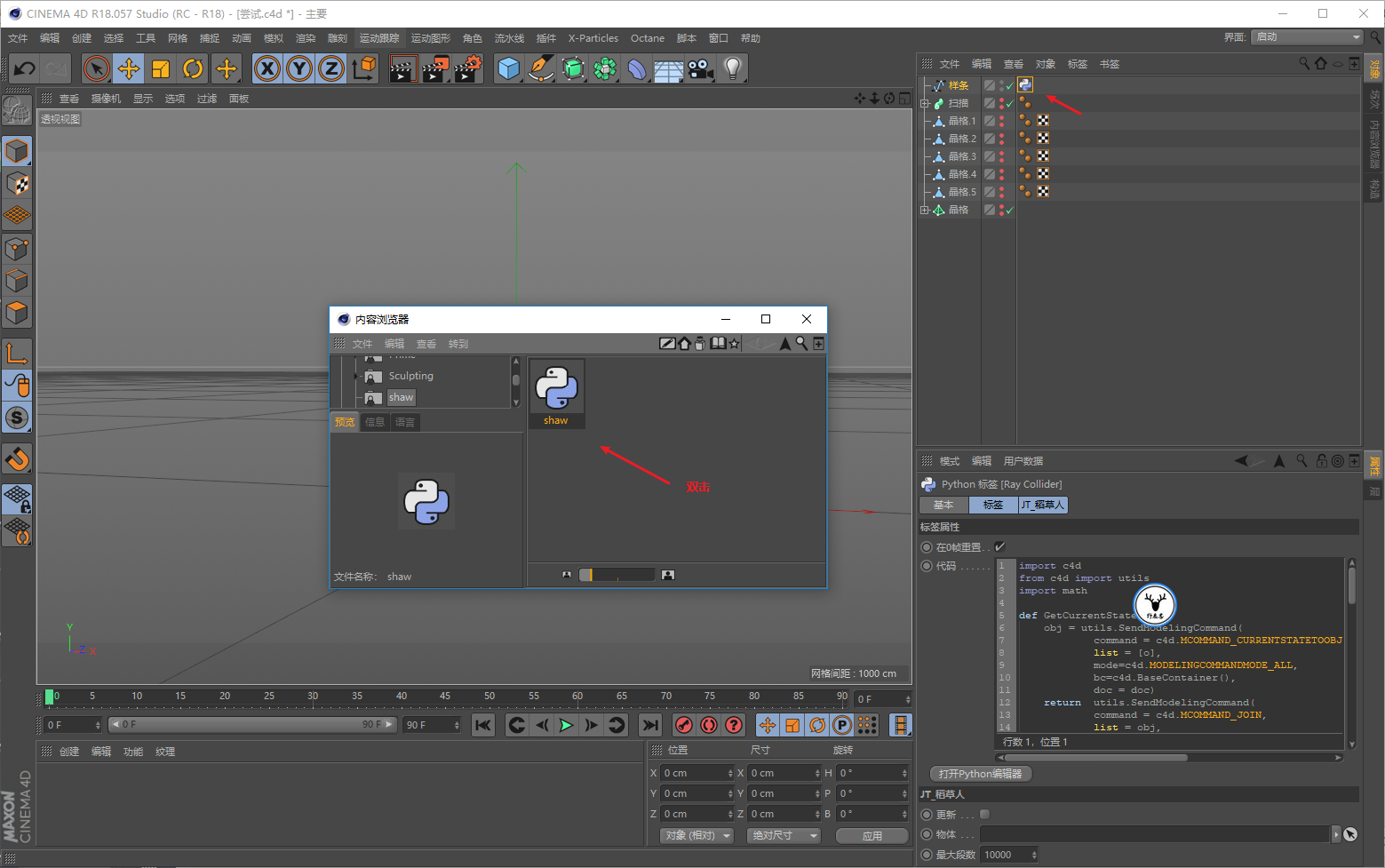Open the Octane menu
Screen dimensions: 1385x868
648,38
